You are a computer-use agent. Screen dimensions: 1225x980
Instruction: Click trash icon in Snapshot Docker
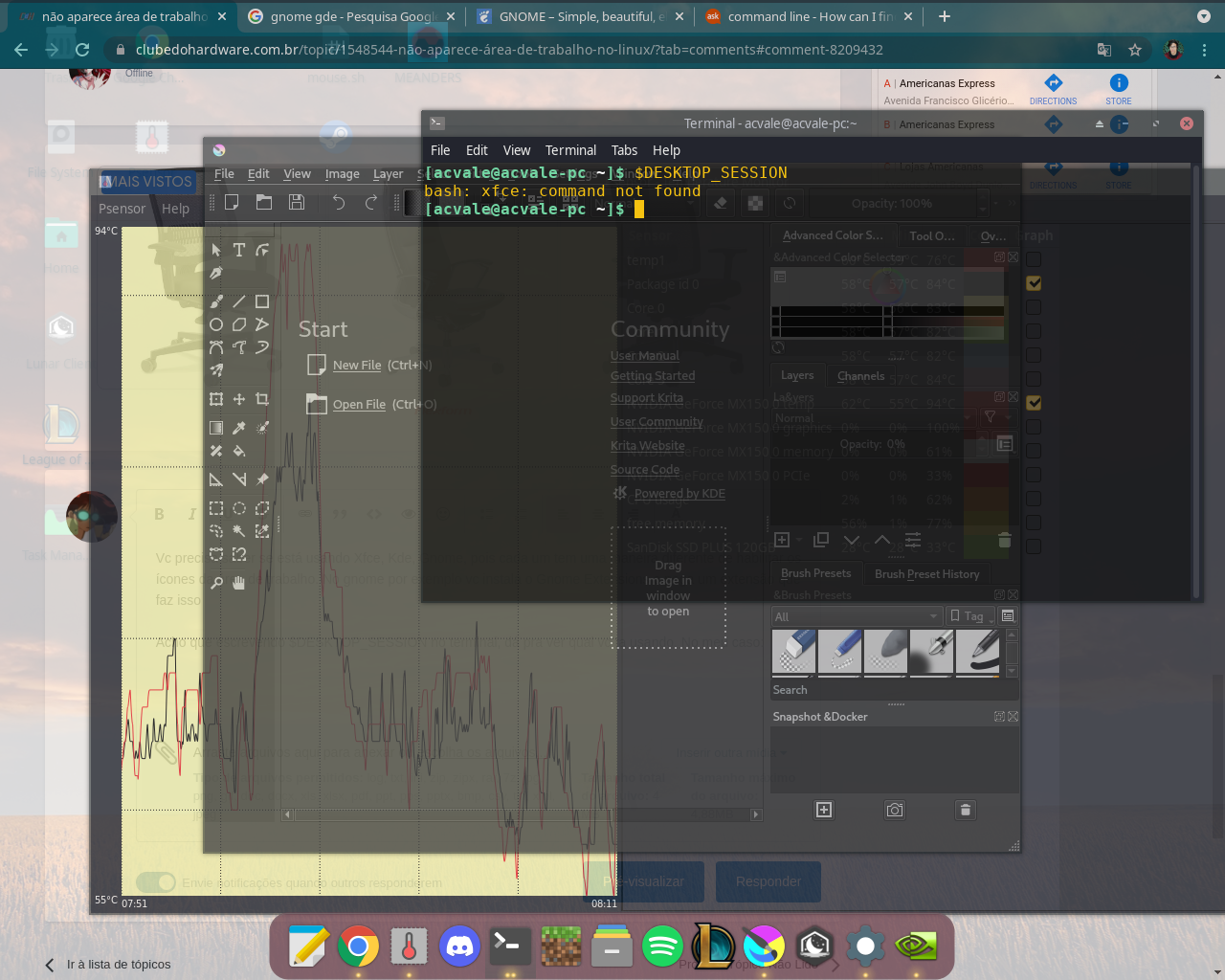pyautogui.click(x=966, y=810)
